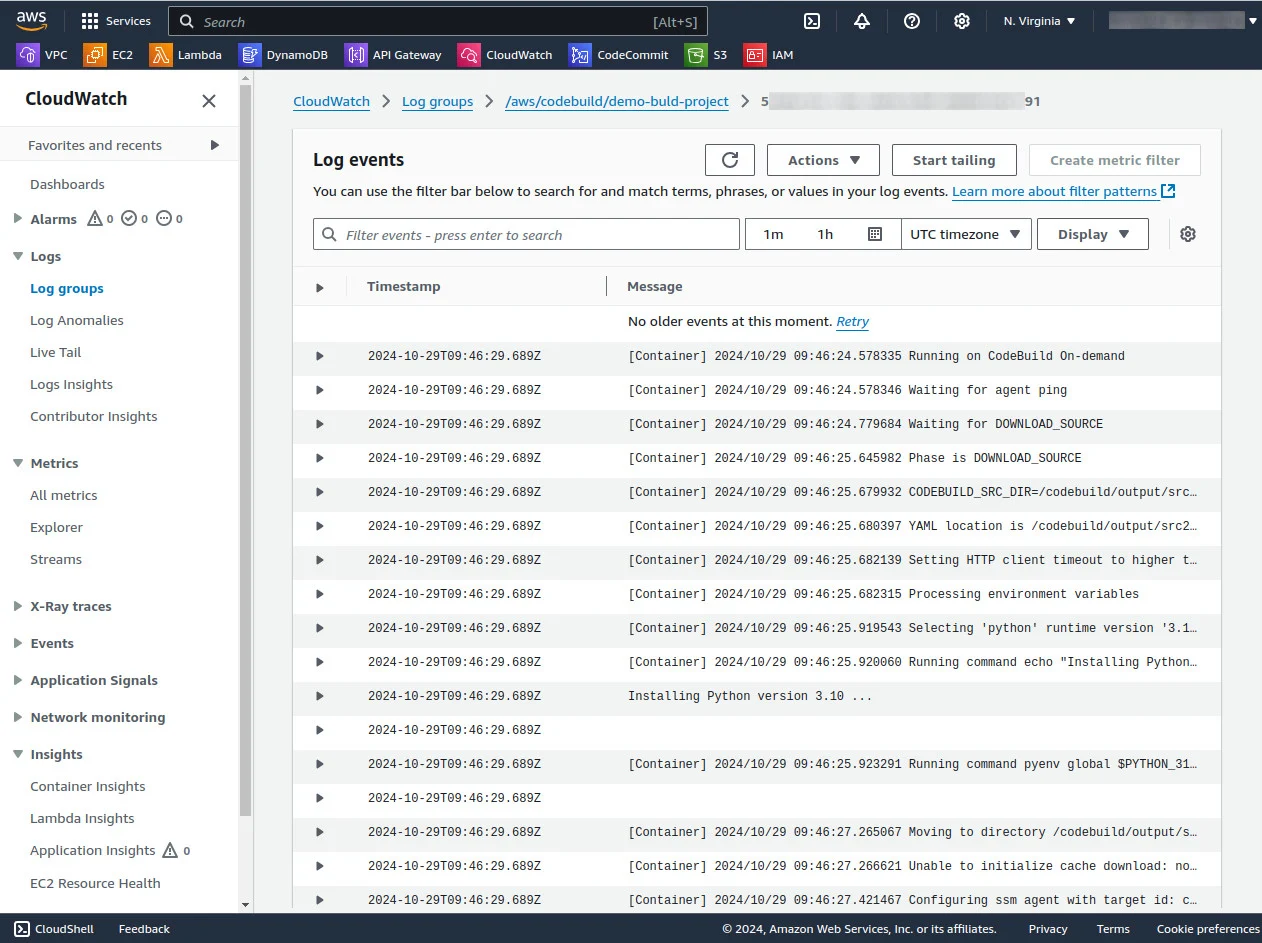Expand 'Processing environment variables' log row
The image size is (1262, 943).
tap(320, 594)
